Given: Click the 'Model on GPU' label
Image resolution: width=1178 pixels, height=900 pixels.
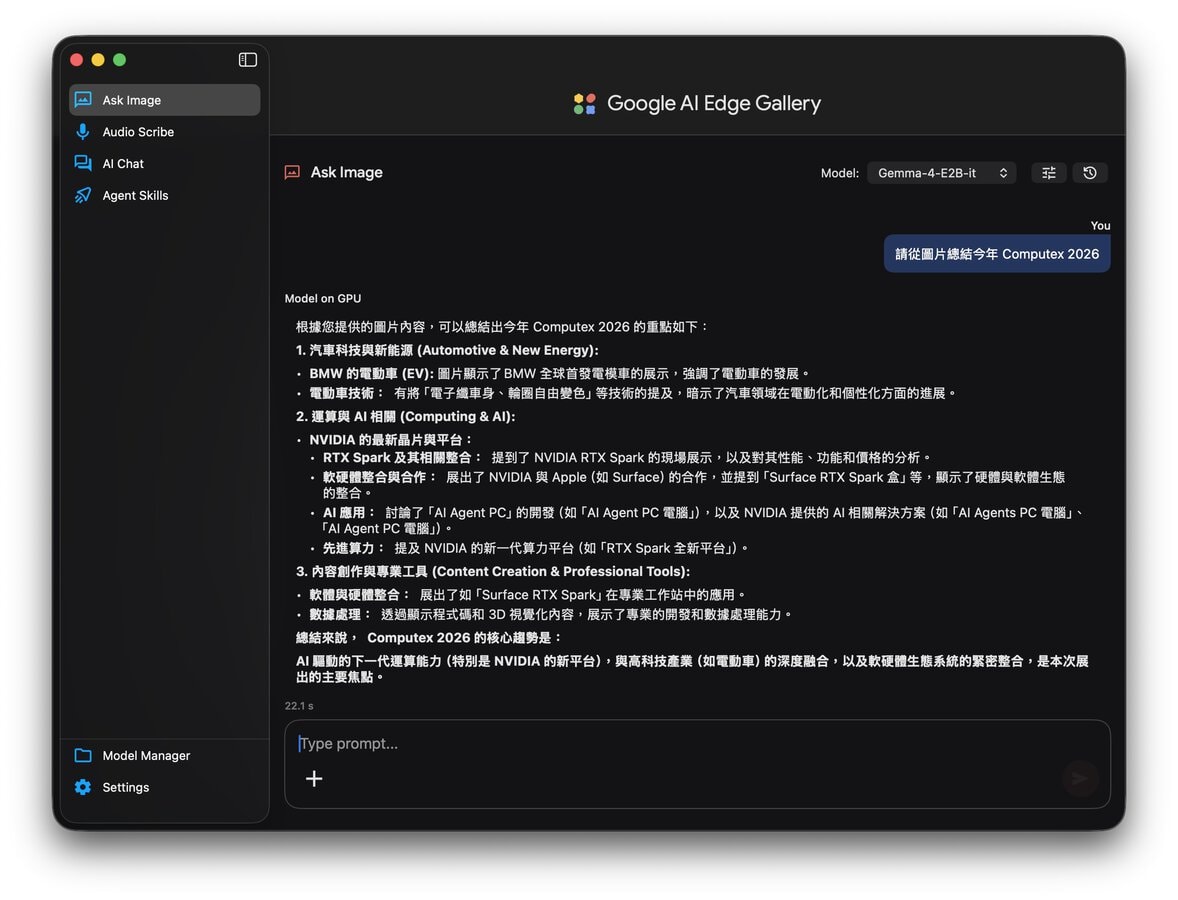Looking at the screenshot, I should [x=323, y=298].
